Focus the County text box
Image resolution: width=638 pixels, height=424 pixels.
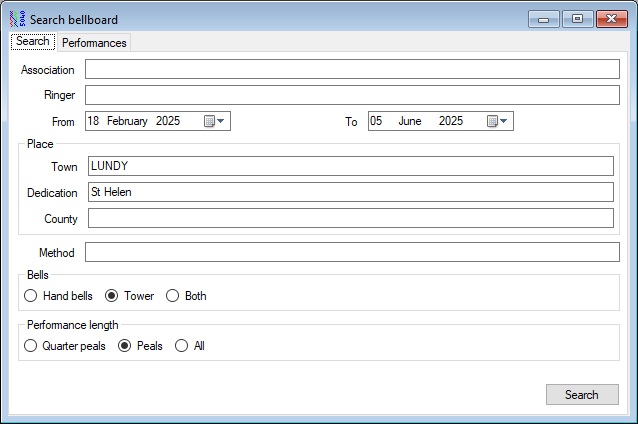point(350,218)
